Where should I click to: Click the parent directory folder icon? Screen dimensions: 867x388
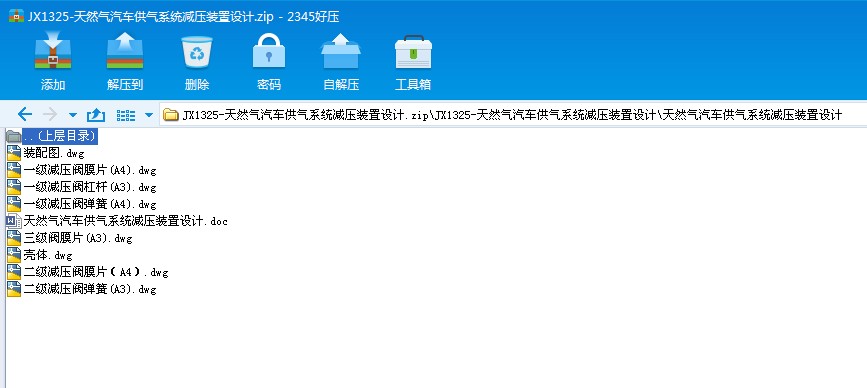click(14, 136)
